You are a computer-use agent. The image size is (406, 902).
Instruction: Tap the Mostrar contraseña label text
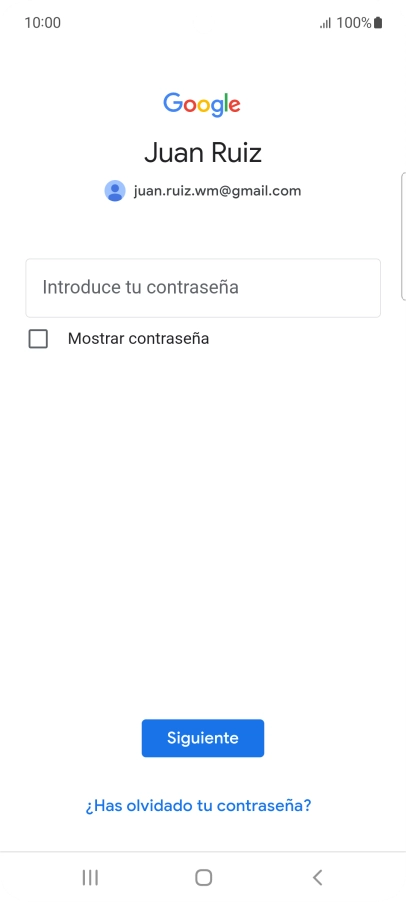click(138, 339)
